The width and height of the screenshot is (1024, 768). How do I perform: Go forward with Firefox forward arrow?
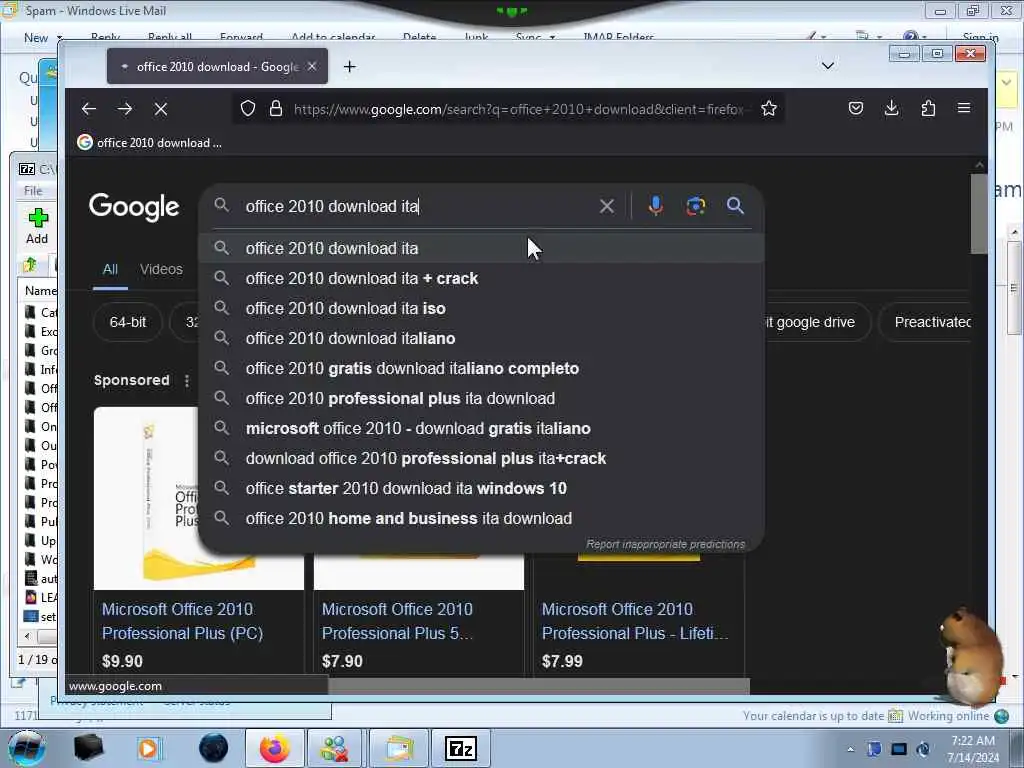coord(125,109)
